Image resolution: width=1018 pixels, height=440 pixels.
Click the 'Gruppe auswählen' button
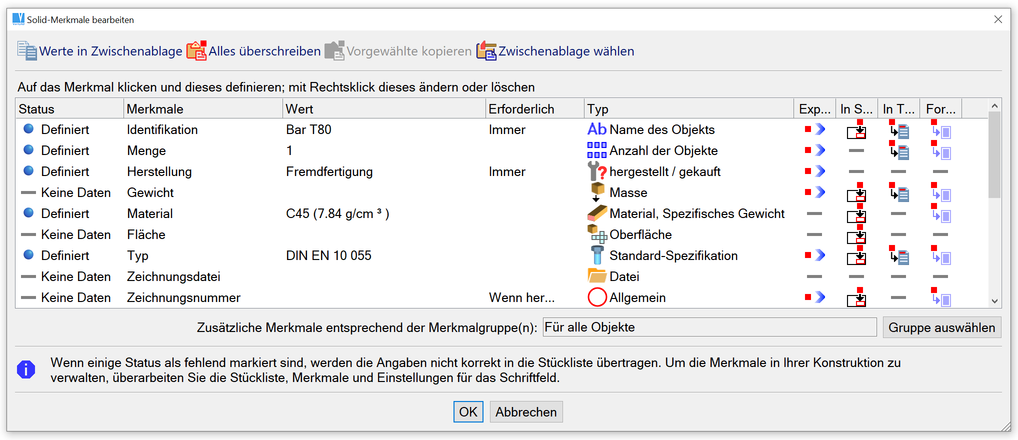point(941,327)
